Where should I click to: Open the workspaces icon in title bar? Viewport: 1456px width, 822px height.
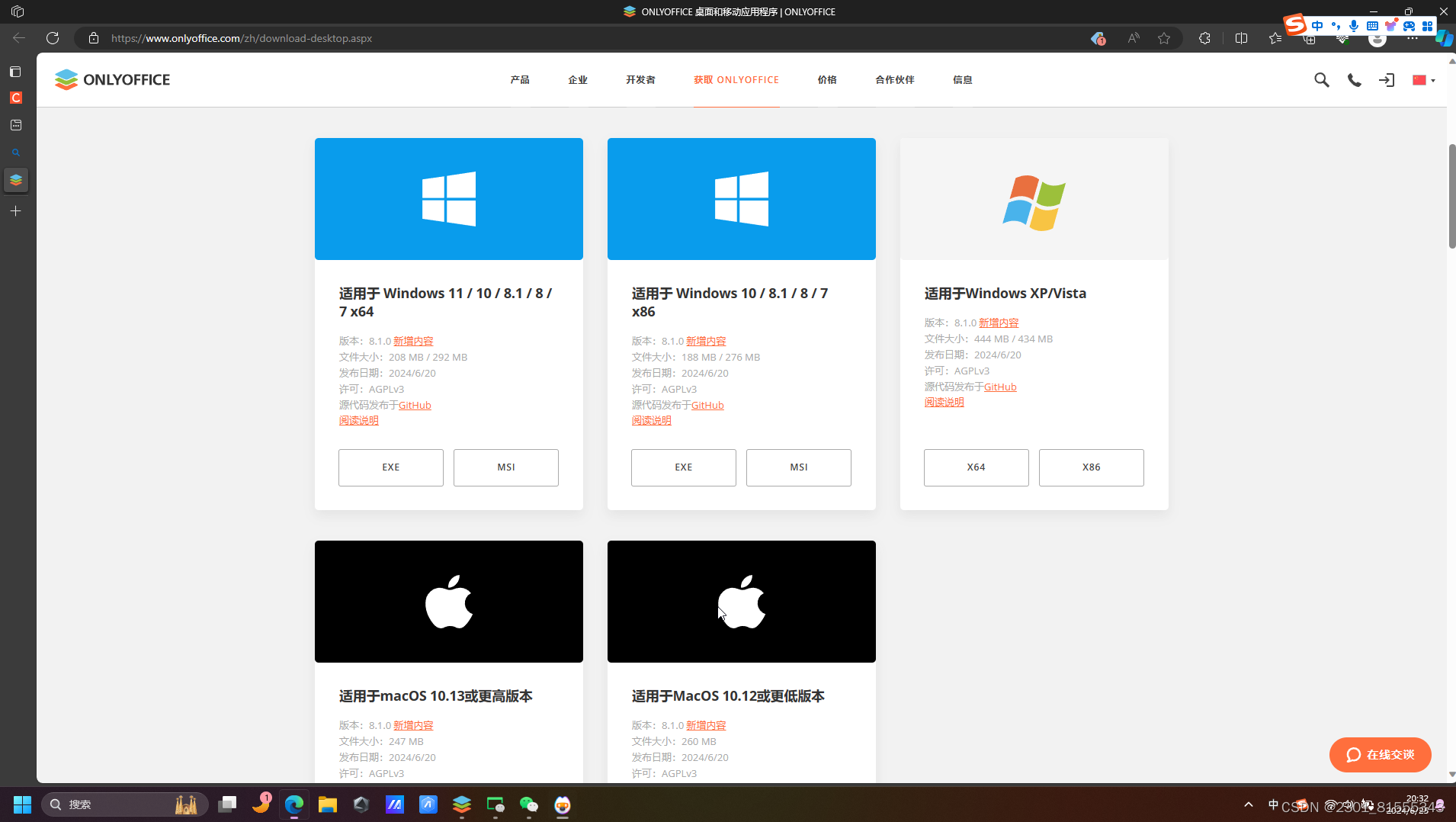(18, 11)
